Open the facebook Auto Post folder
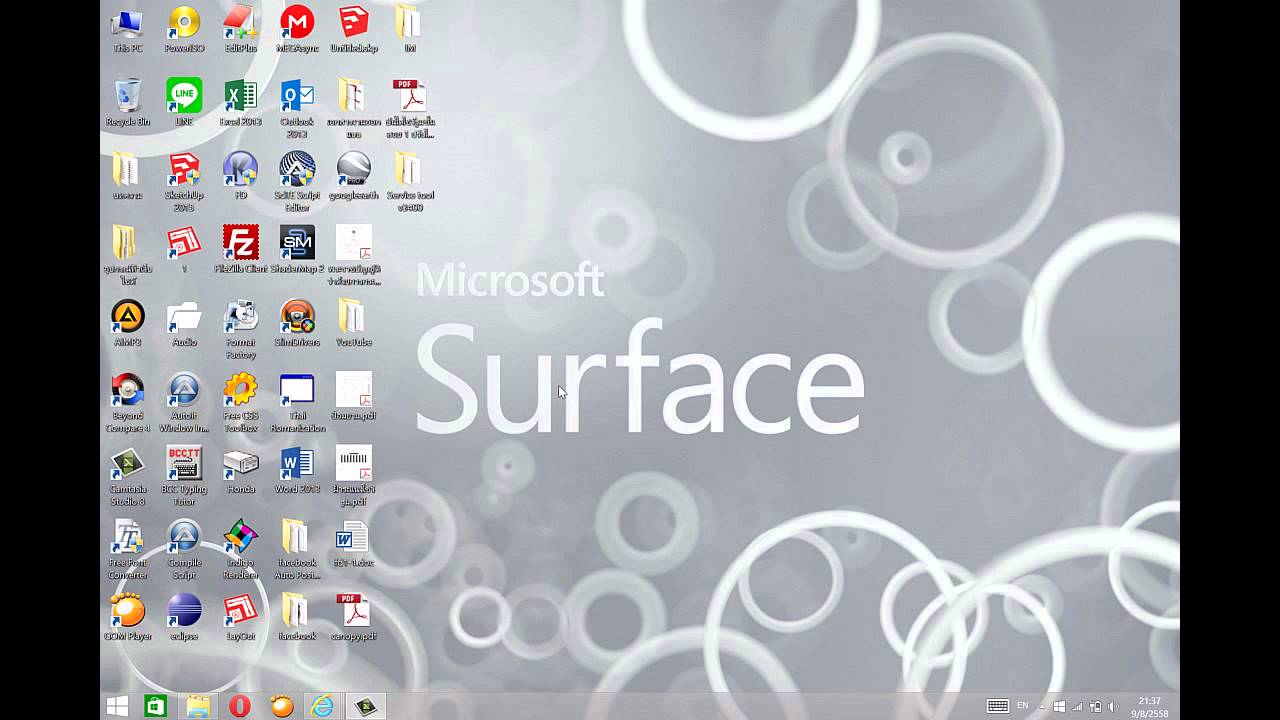The height and width of the screenshot is (720, 1280). tap(297, 550)
